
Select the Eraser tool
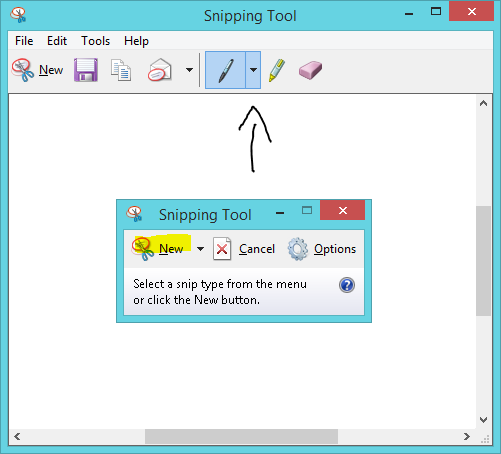pyautogui.click(x=310, y=70)
